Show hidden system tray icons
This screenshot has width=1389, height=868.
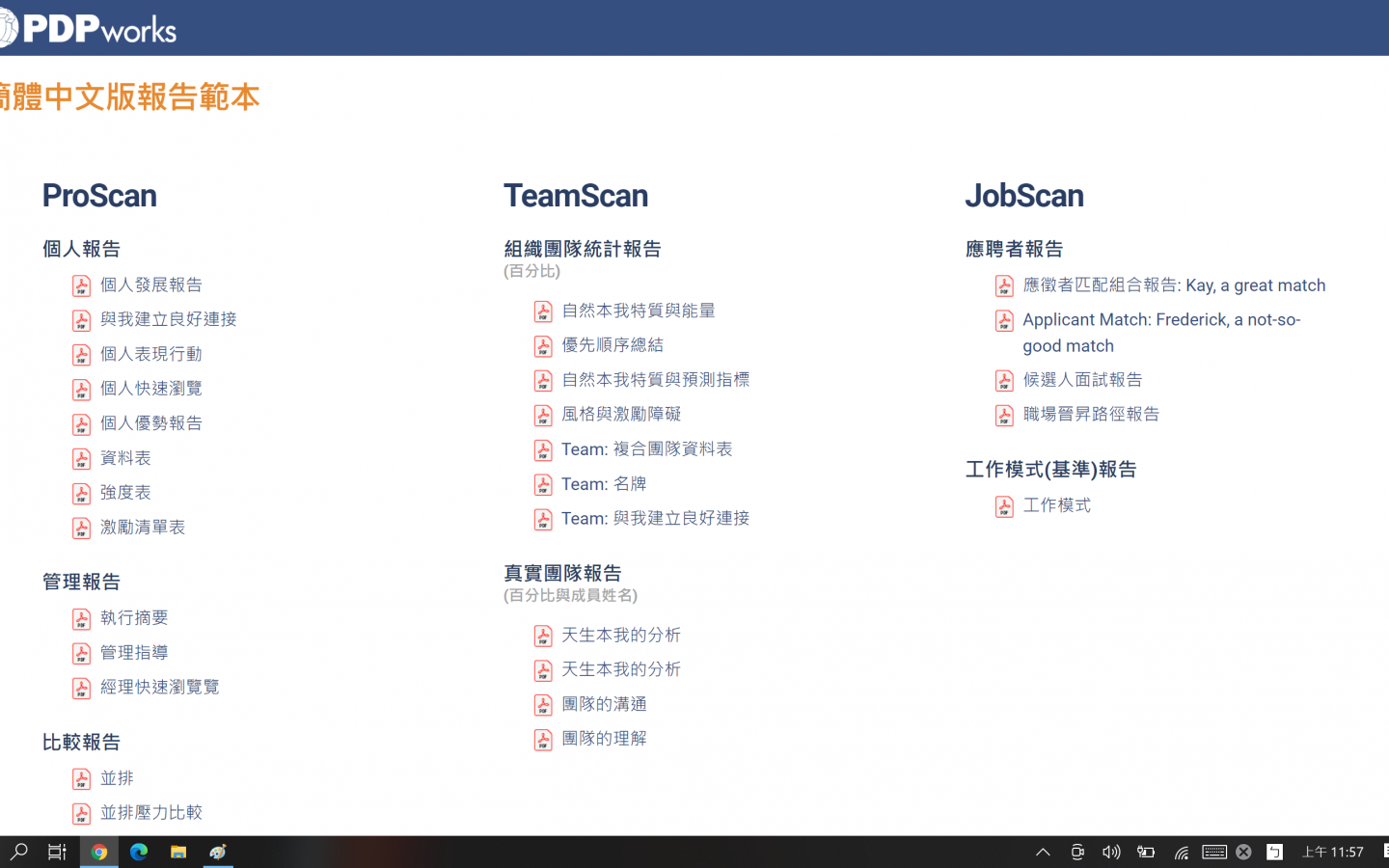1043,852
